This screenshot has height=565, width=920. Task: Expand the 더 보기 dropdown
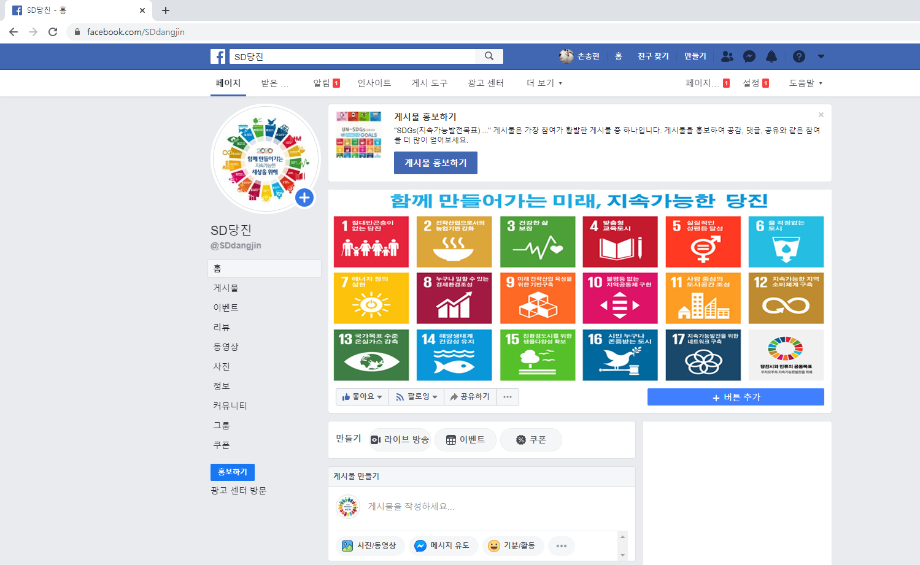point(544,83)
